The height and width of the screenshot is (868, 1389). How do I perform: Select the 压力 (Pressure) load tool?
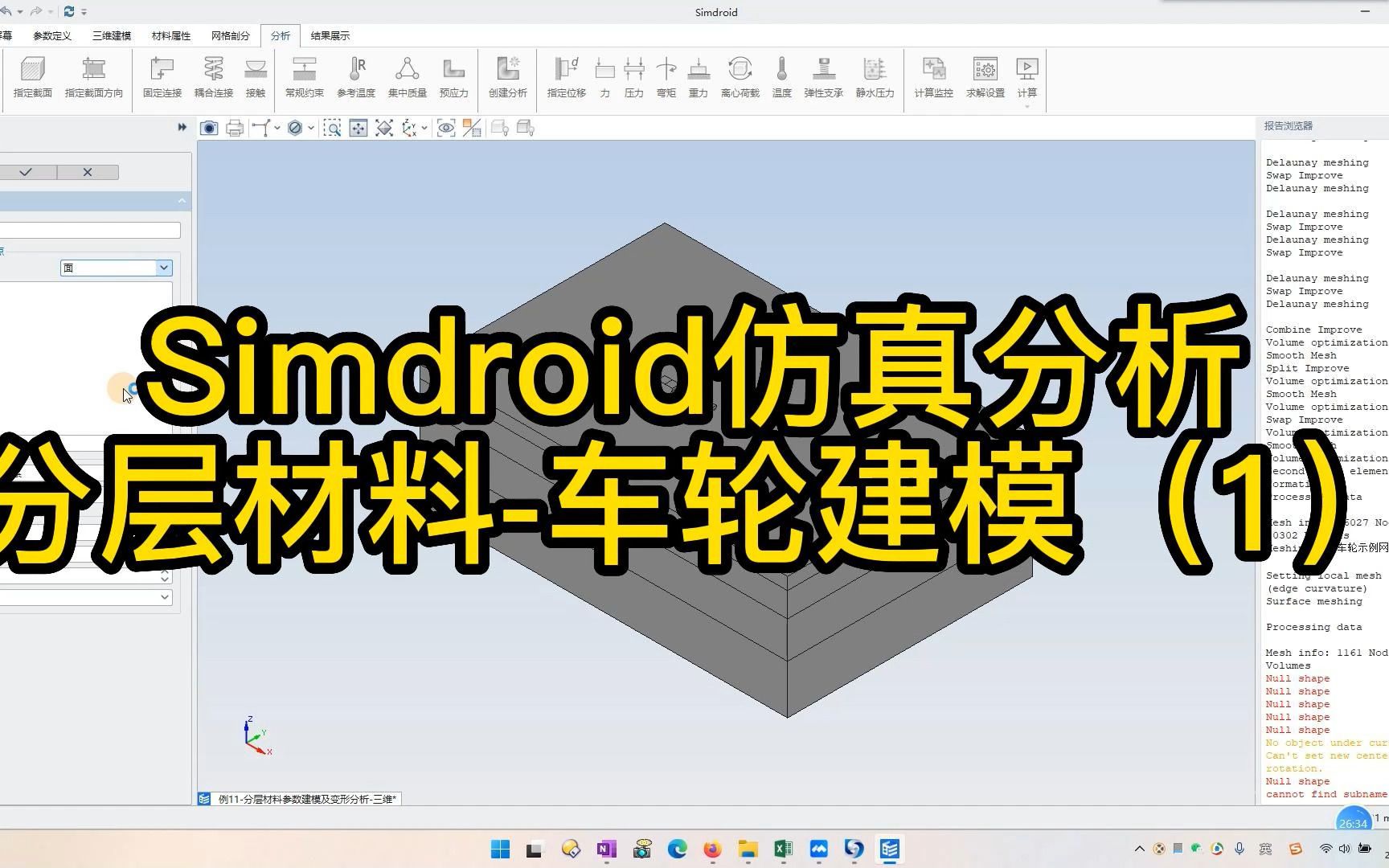633,76
